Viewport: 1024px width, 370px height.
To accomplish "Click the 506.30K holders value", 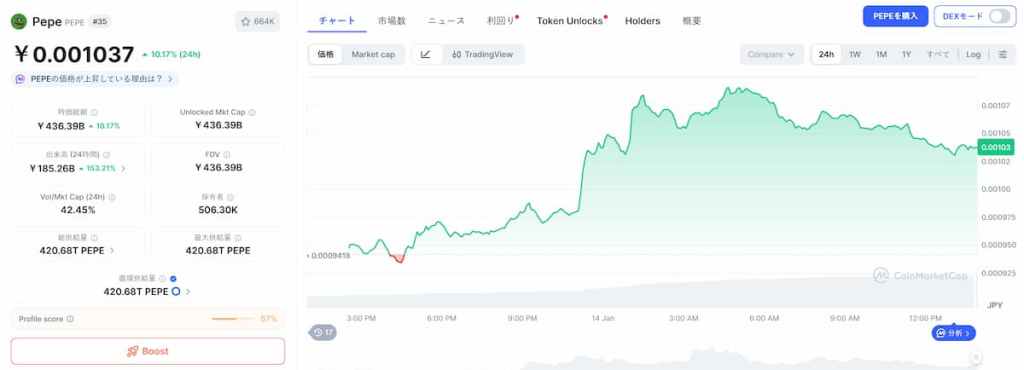I will 217,210.
